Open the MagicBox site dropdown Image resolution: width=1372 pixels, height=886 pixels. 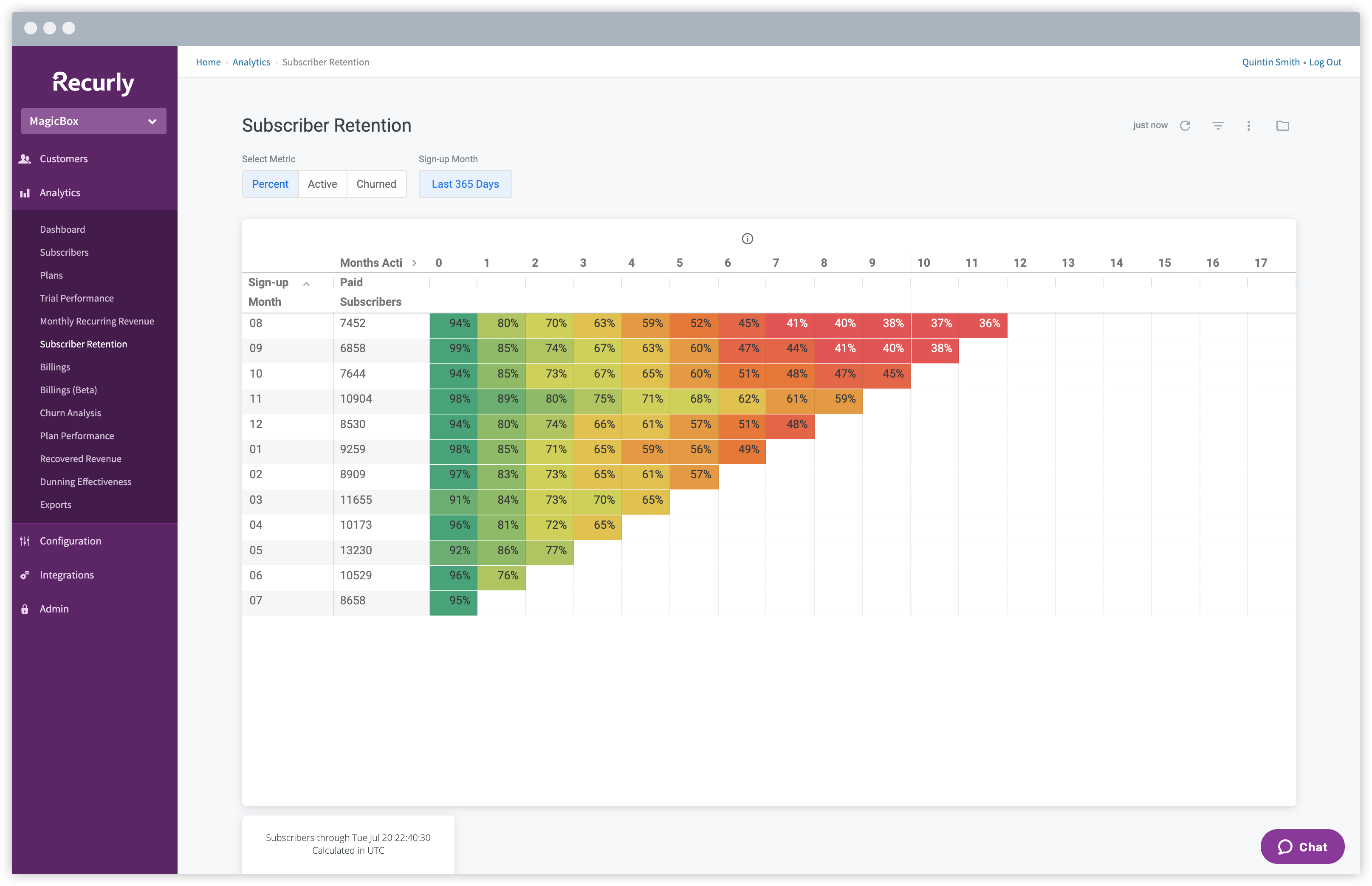pyautogui.click(x=94, y=121)
